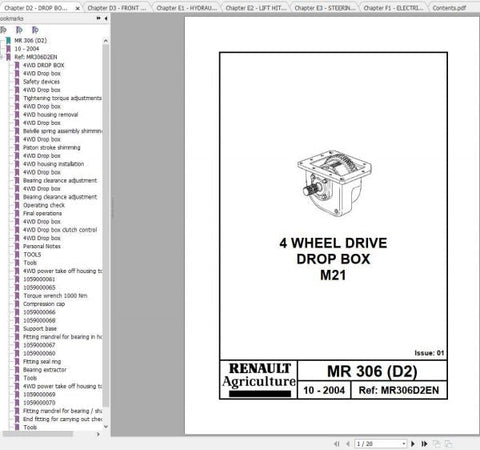This screenshot has height=450, width=480.
Task: Click the bookmark icon beside Piston stroke shimming
Action: point(17,147)
